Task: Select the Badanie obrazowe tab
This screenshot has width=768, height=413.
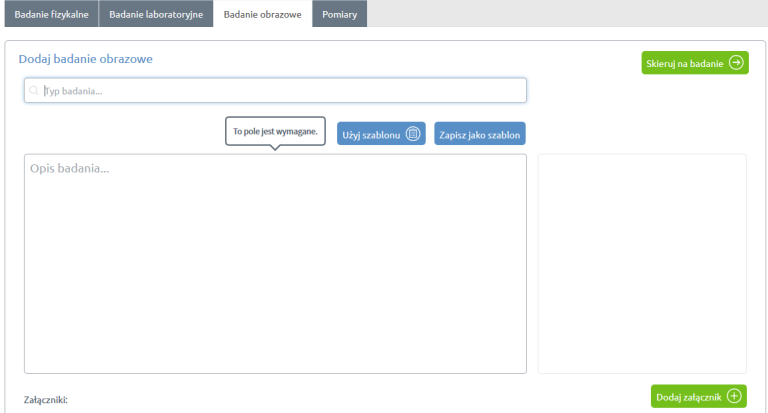Action: tap(262, 14)
